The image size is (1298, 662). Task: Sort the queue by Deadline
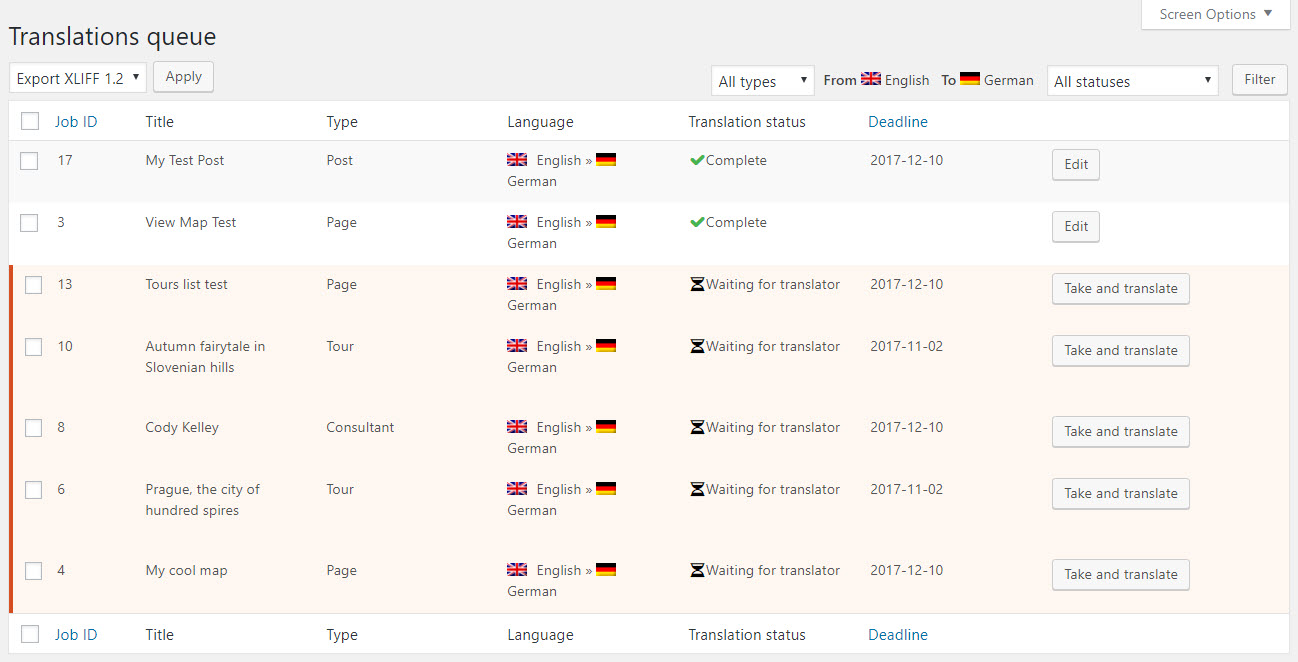[x=897, y=121]
